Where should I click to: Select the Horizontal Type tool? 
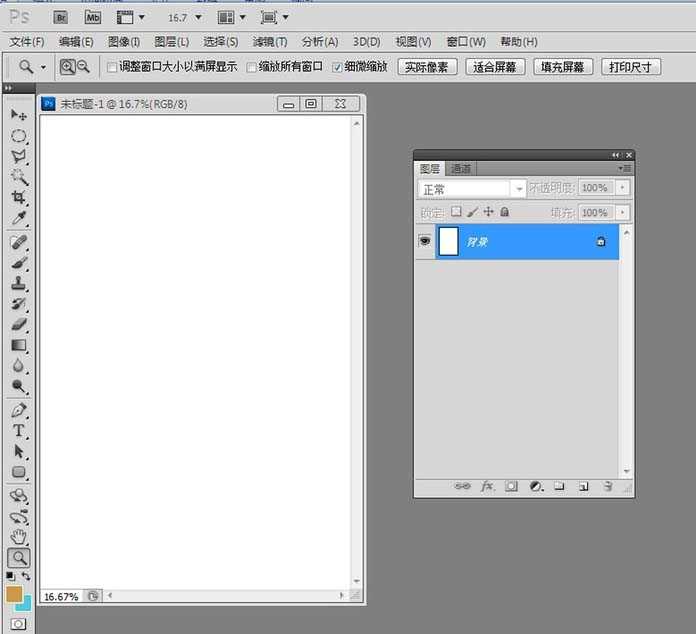point(19,431)
